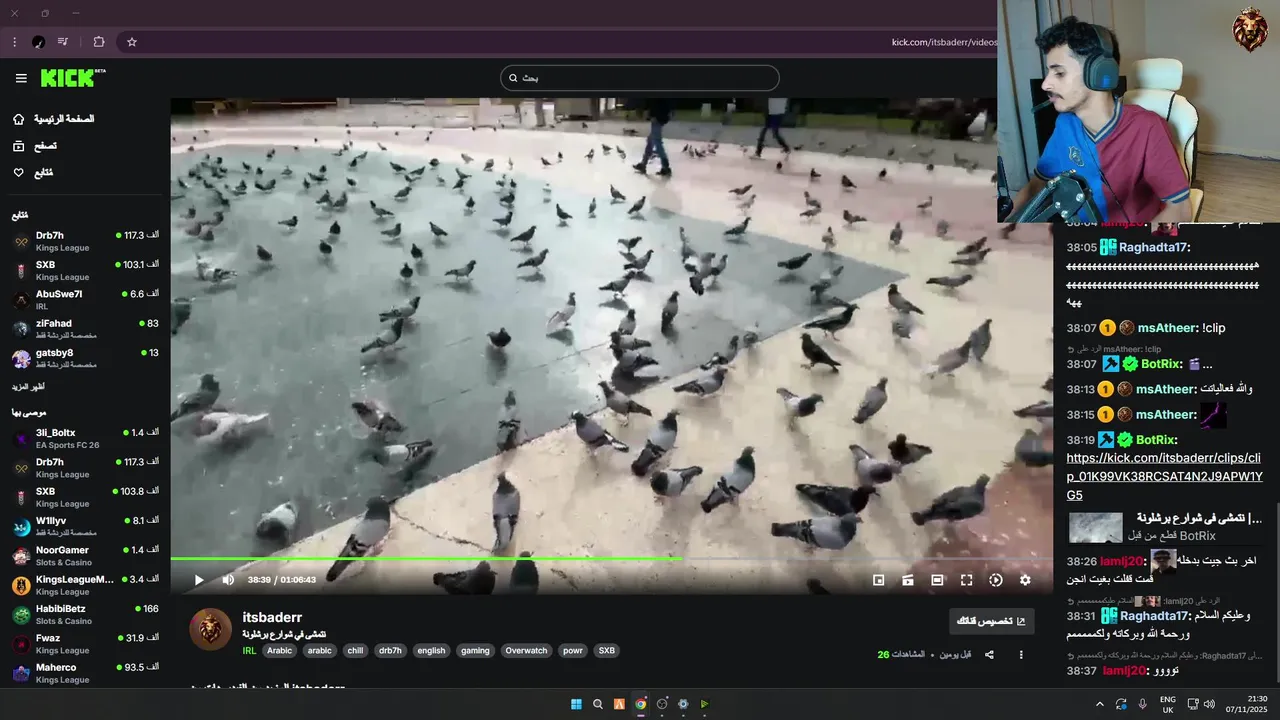Select the SXB tag
This screenshot has height=720, width=1280.
click(x=607, y=651)
